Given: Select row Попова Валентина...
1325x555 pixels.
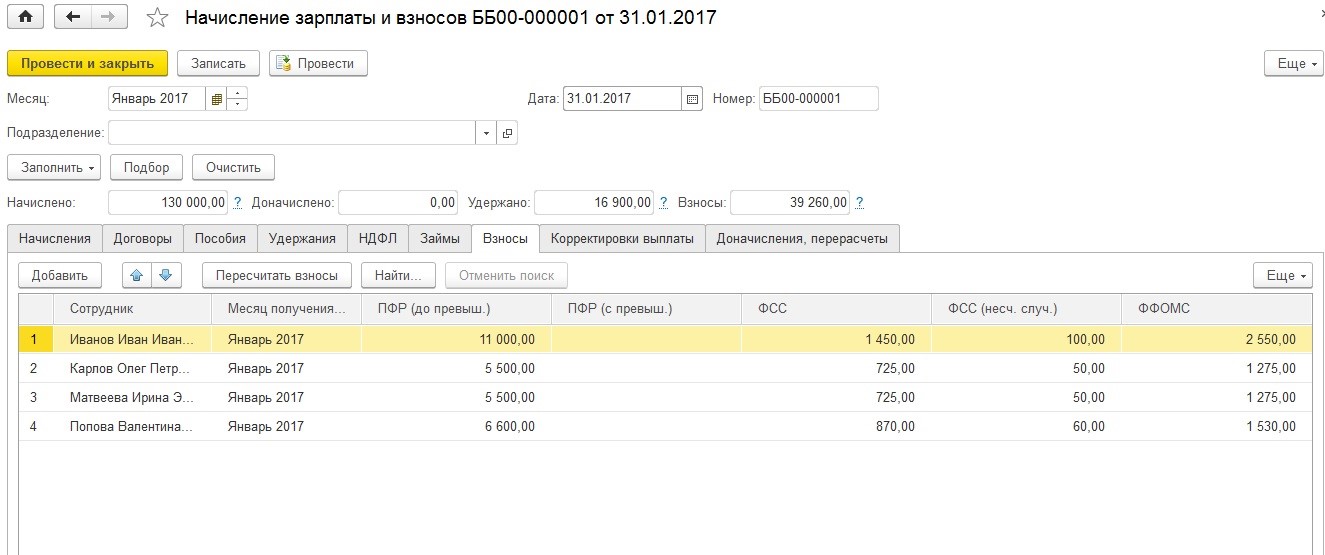Looking at the screenshot, I should click(x=665, y=426).
